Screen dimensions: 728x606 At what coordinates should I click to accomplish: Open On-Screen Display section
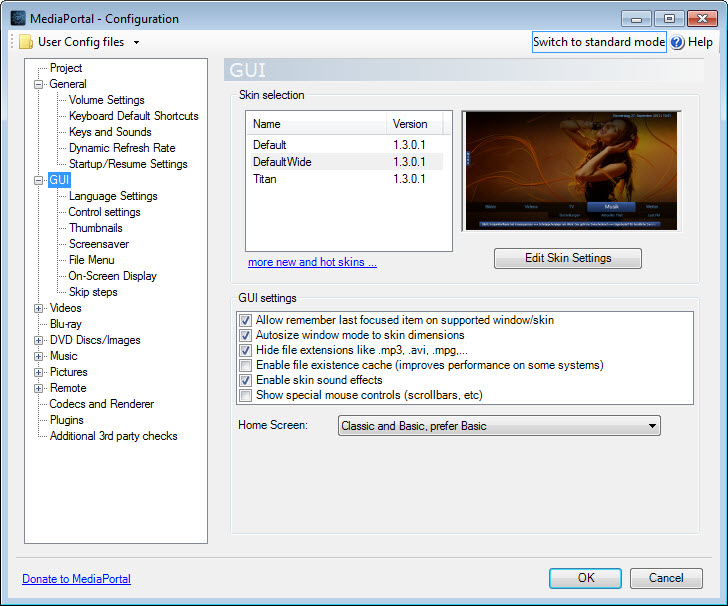113,276
